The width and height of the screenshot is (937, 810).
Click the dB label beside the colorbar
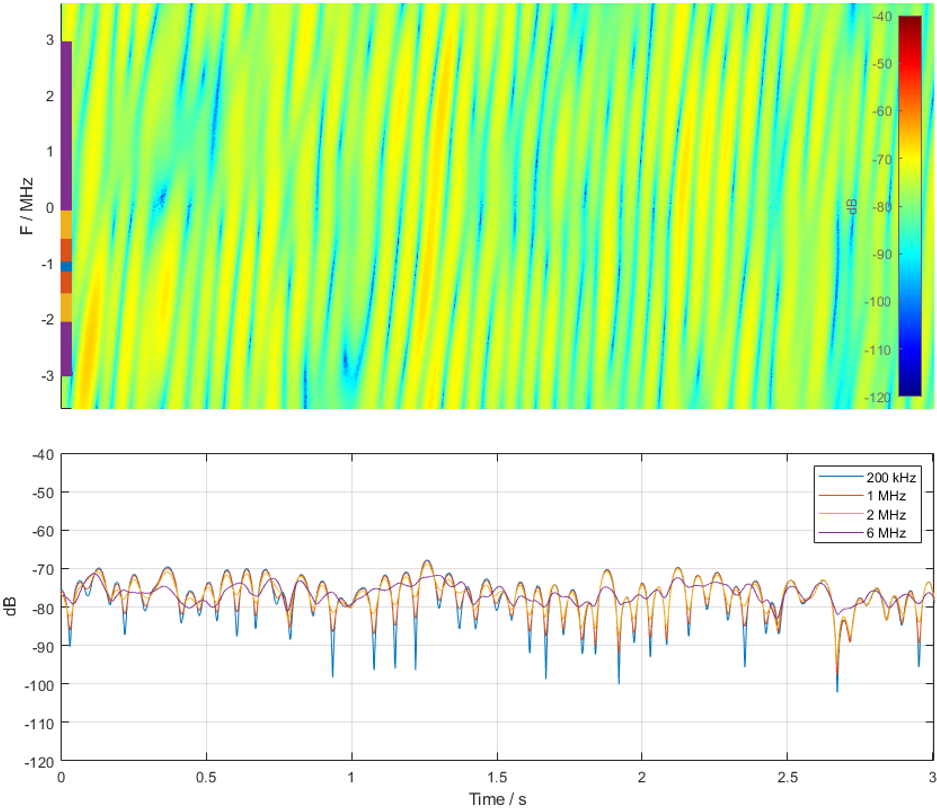pyautogui.click(x=851, y=205)
